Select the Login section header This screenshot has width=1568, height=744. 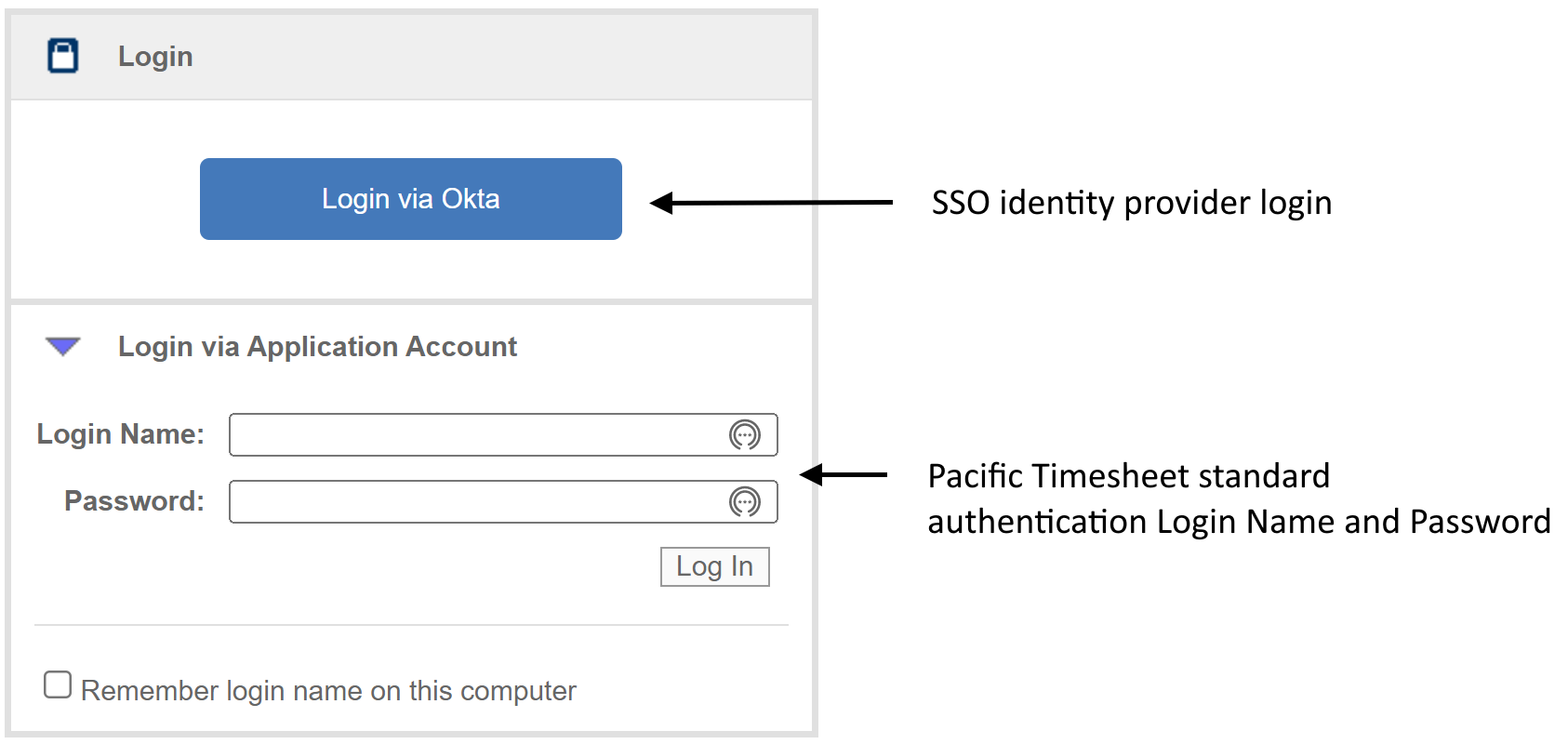154,55
